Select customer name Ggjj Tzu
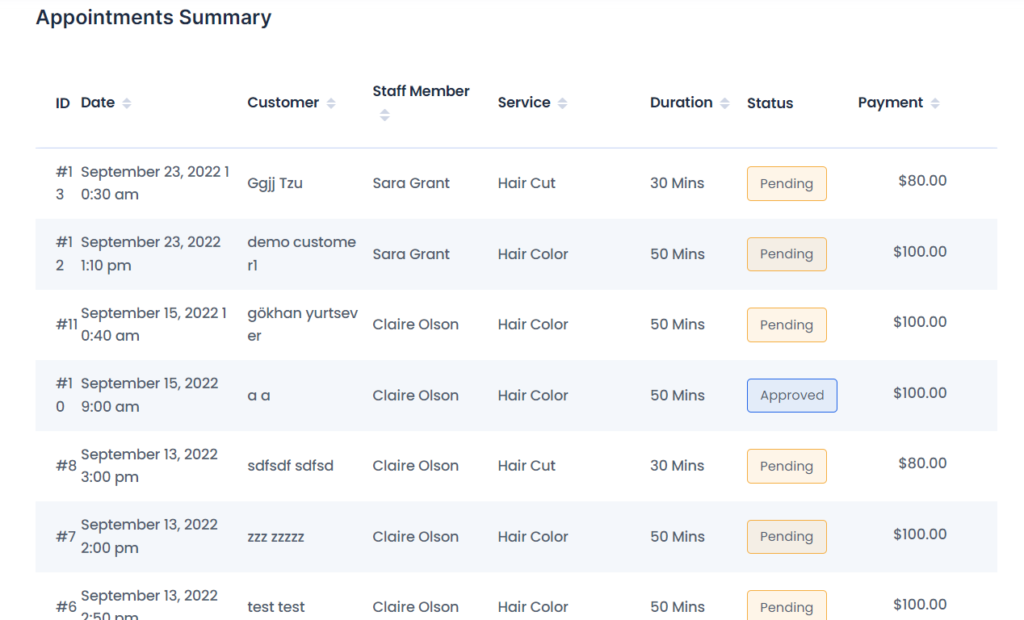Screen dimensions: 1024x620 (275, 183)
